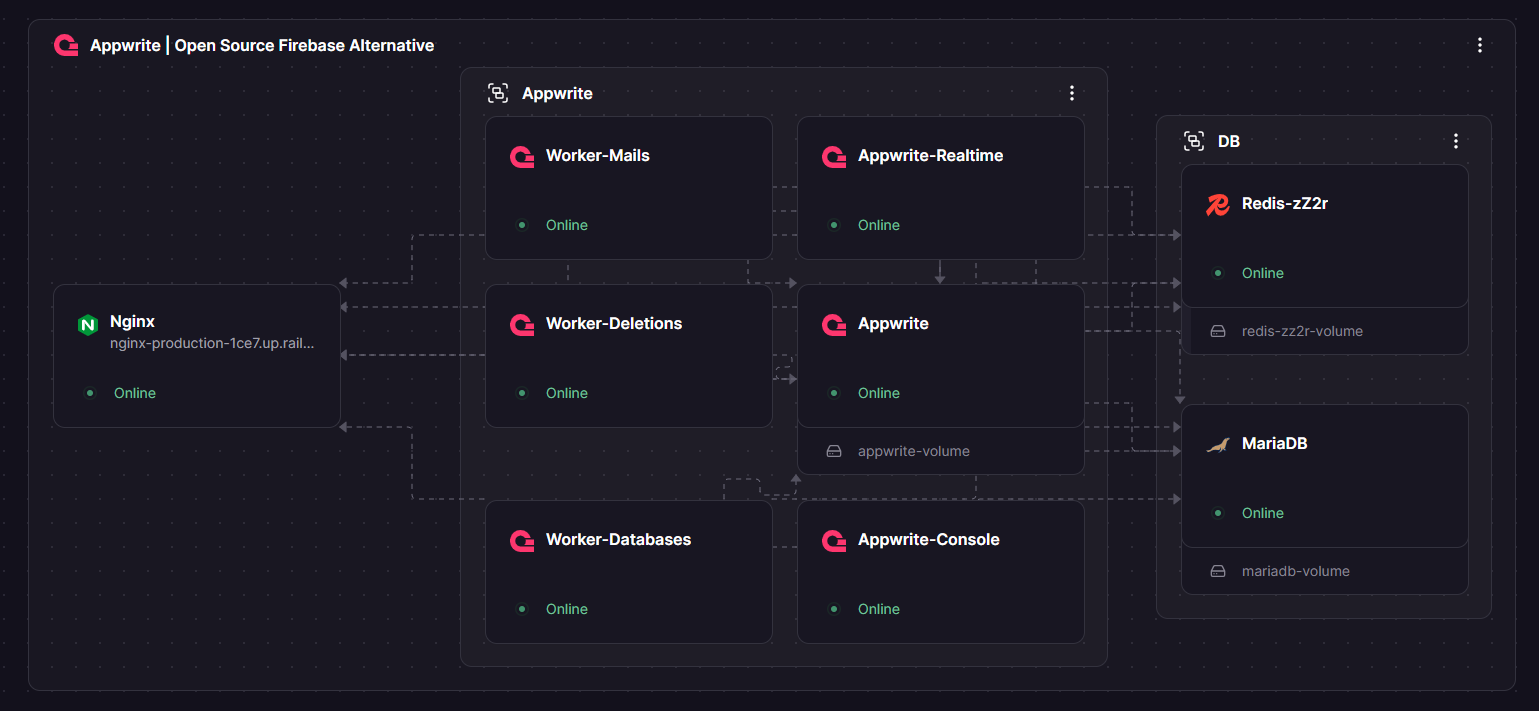Click the DB group header icon
1539x711 pixels.
coord(1194,141)
